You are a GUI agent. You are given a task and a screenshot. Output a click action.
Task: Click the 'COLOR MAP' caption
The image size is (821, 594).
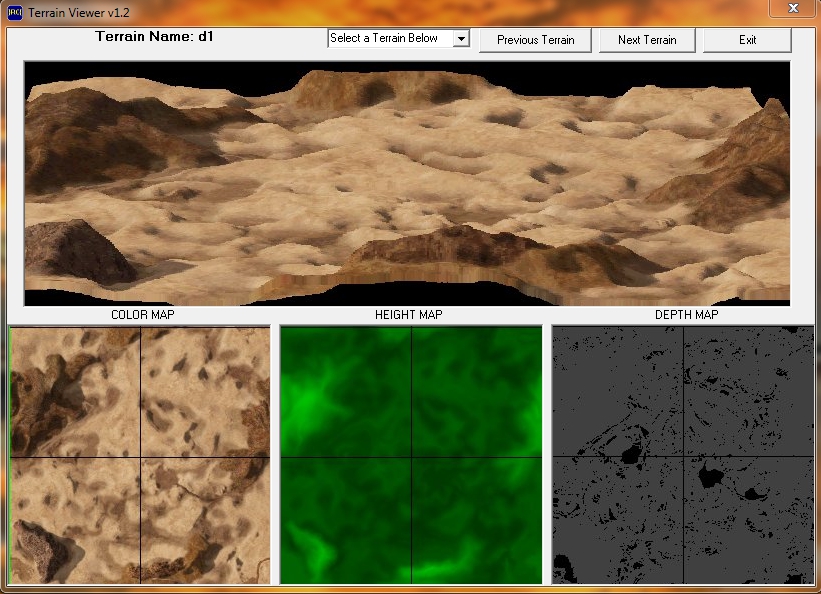coord(142,314)
